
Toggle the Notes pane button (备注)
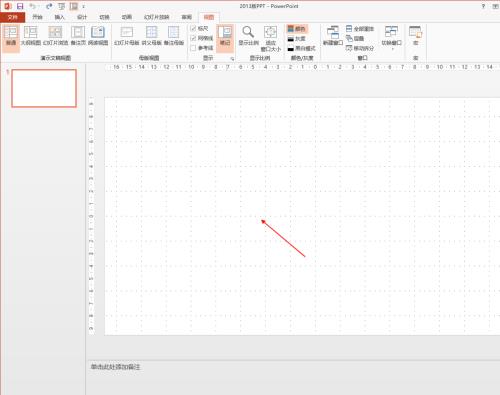(225, 36)
